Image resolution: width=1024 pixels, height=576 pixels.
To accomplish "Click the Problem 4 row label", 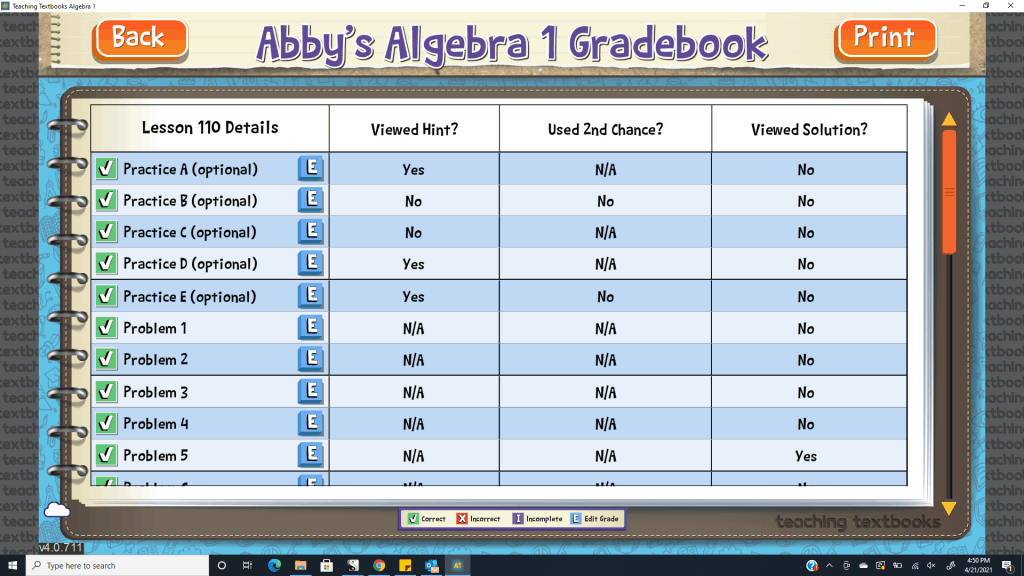I will pyautogui.click(x=155, y=424).
